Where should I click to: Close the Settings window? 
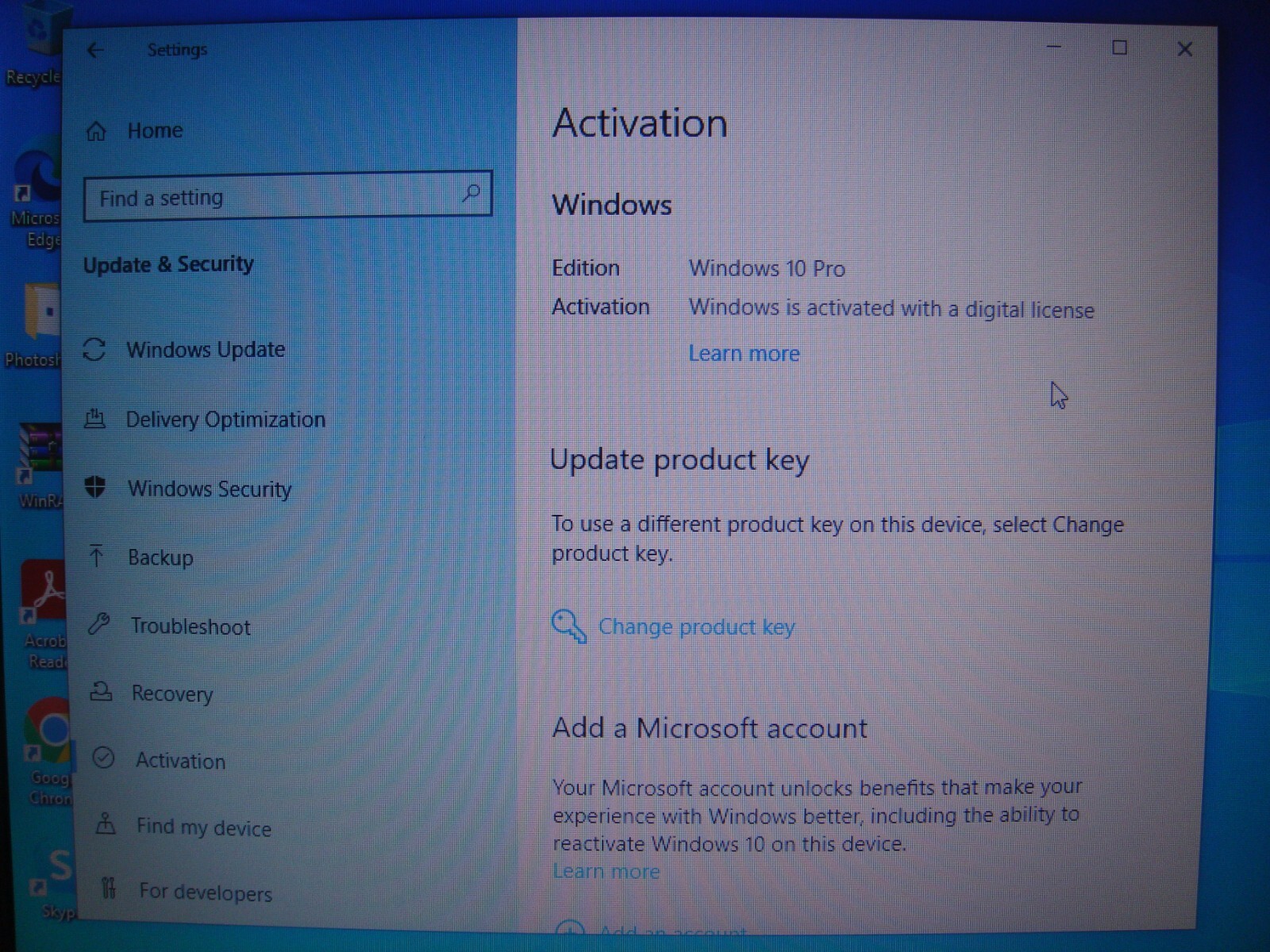click(1185, 49)
